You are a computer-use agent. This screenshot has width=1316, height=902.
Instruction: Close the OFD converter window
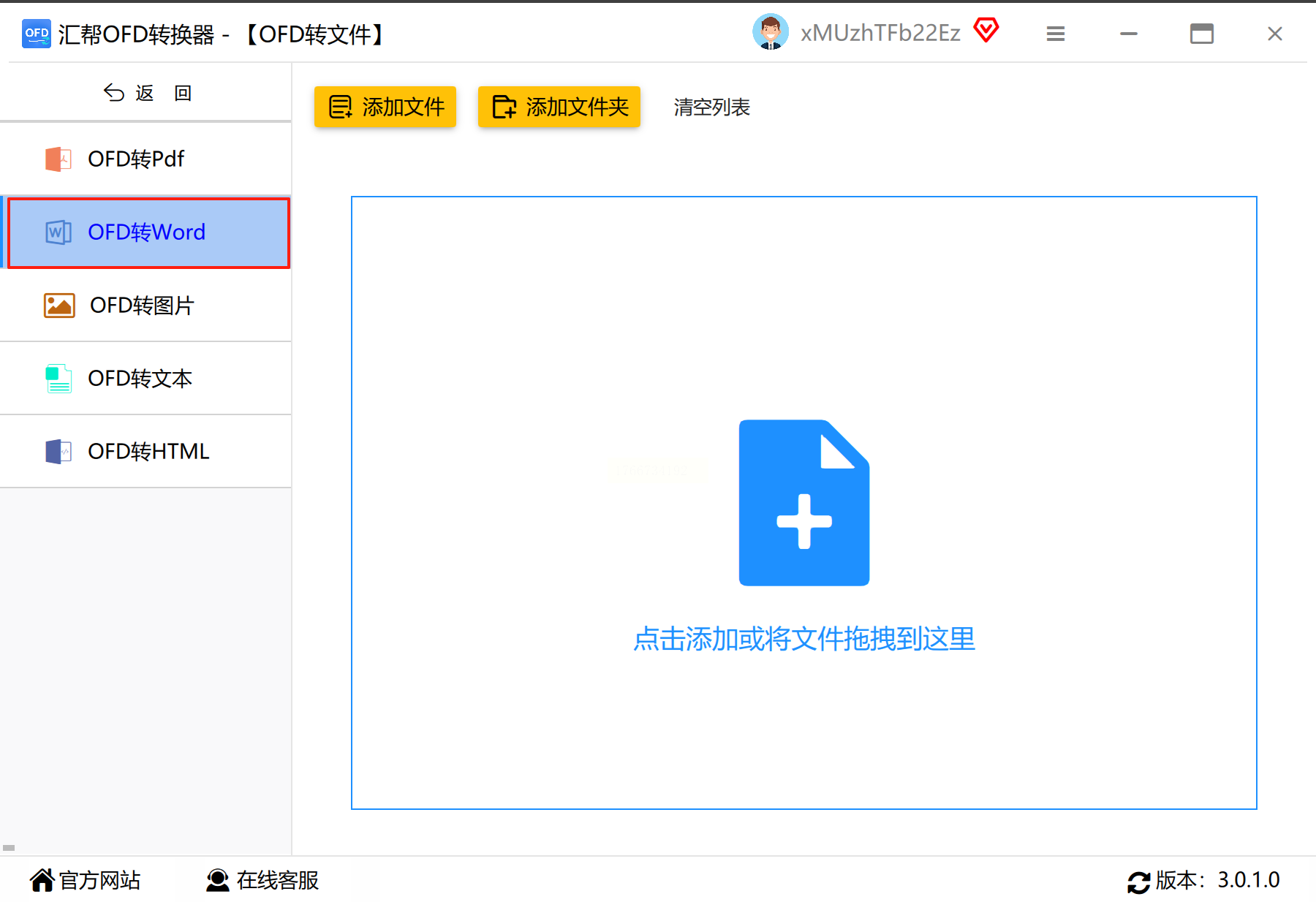(x=1274, y=34)
